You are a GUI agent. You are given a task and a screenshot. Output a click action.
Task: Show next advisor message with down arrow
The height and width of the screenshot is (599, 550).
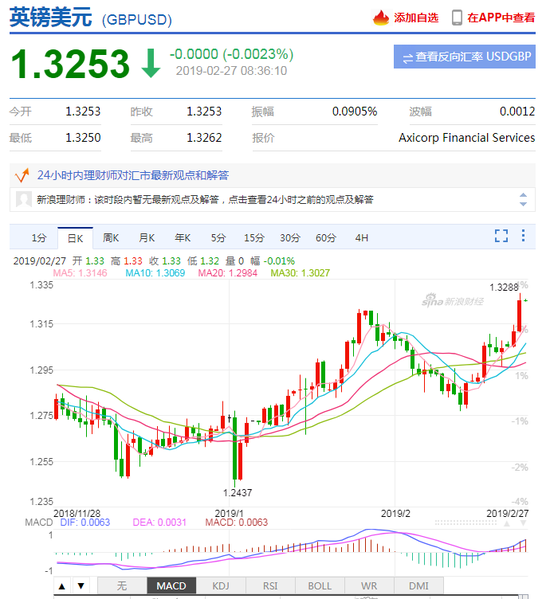pos(523,204)
